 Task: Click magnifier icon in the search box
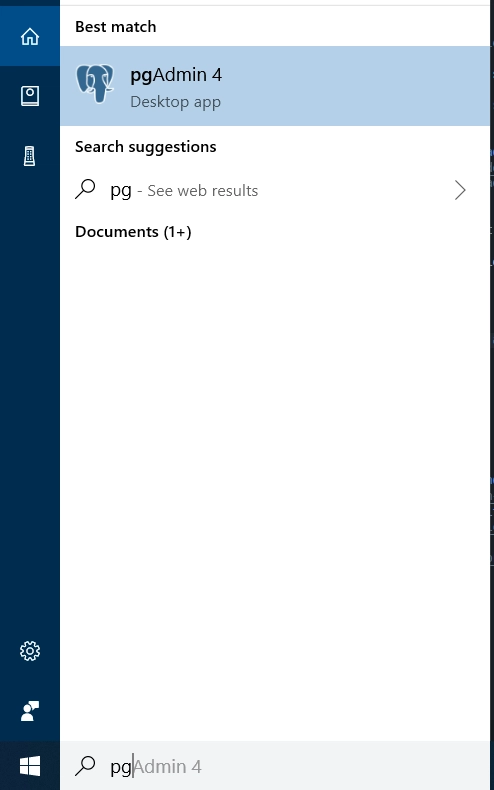click(85, 766)
